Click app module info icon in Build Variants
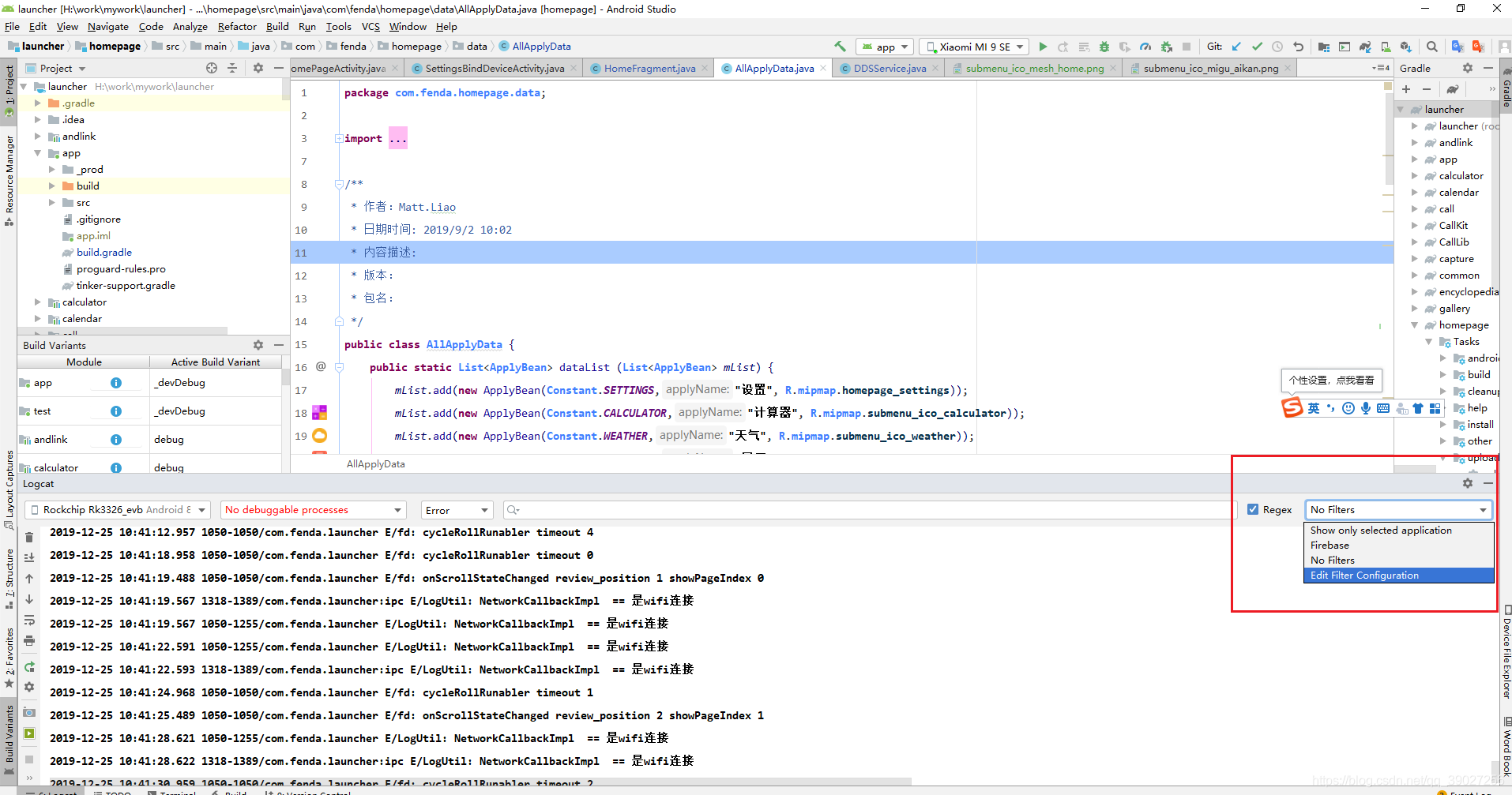Image resolution: width=1512 pixels, height=795 pixels. coord(116,383)
